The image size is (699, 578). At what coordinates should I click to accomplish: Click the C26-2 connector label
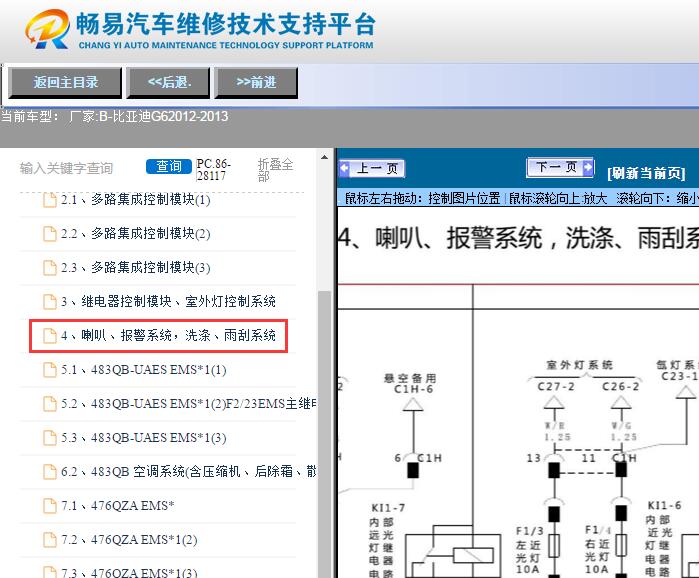[x=621, y=387]
